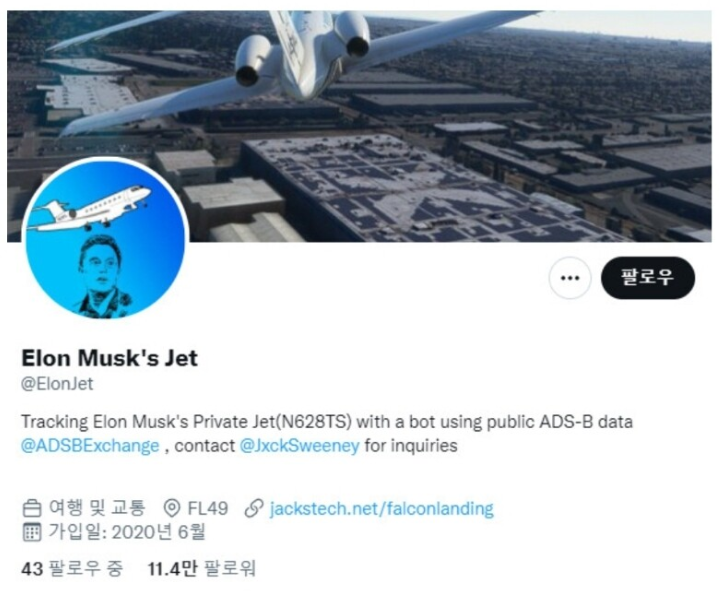
Task: Click the Elon Musk's Jet display name
Action: (x=109, y=358)
